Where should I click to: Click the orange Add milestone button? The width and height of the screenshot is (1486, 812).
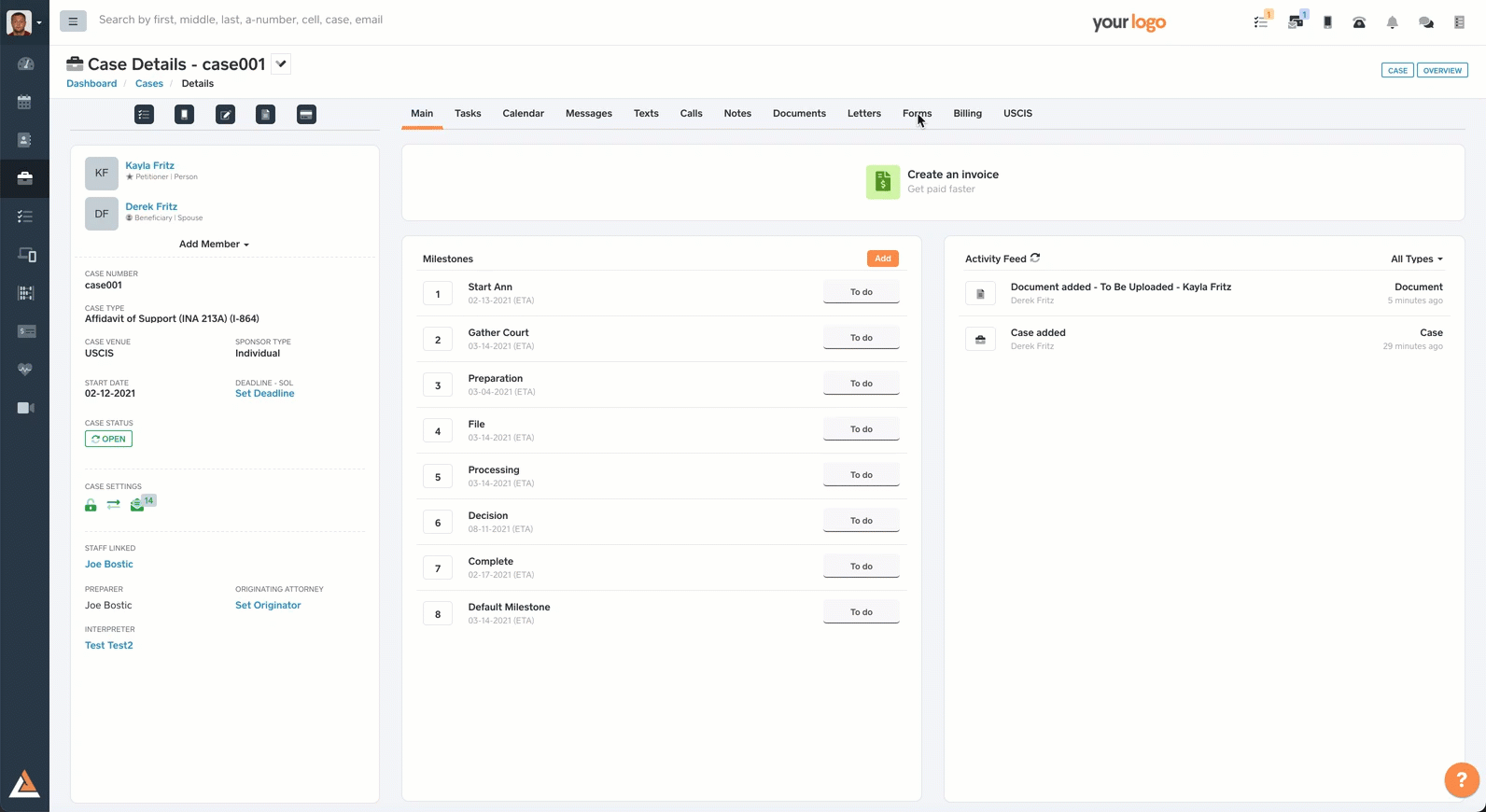[x=882, y=259]
